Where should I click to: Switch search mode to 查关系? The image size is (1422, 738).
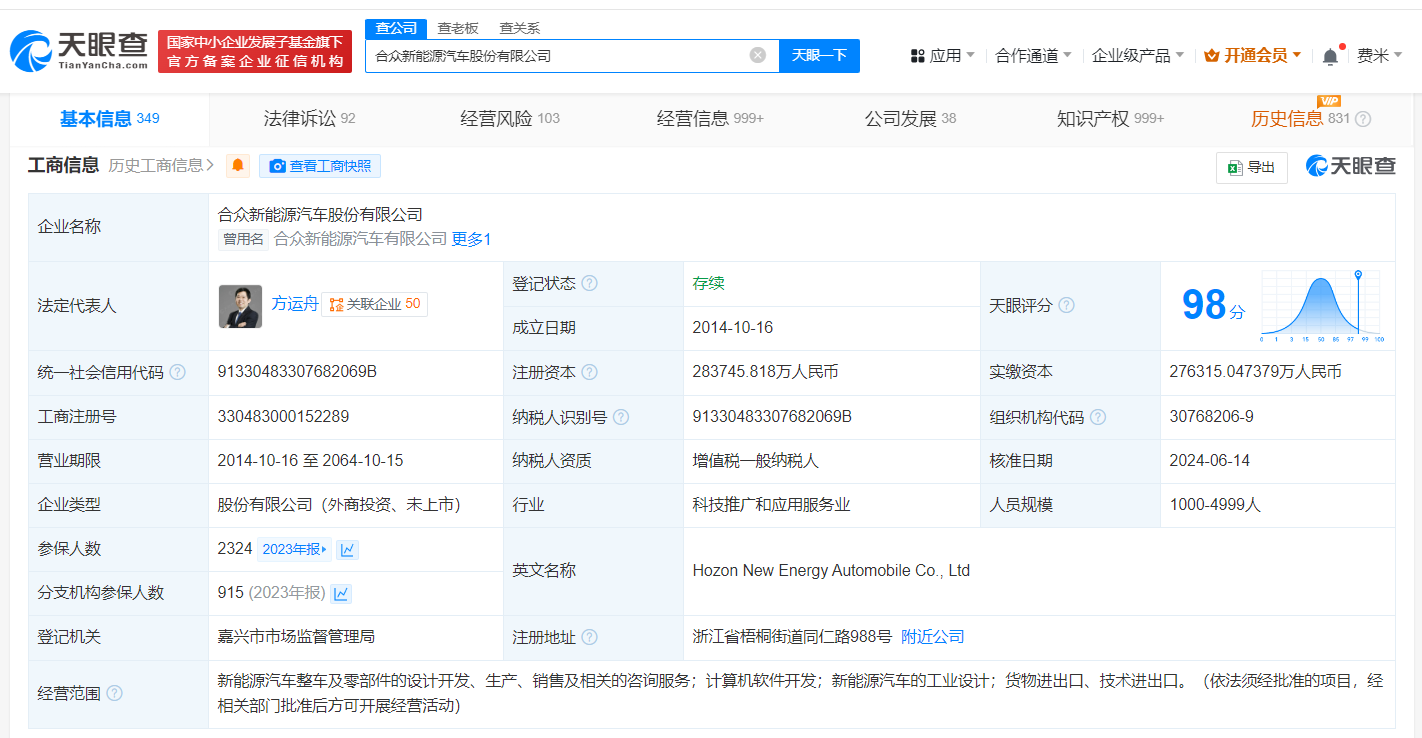(520, 28)
